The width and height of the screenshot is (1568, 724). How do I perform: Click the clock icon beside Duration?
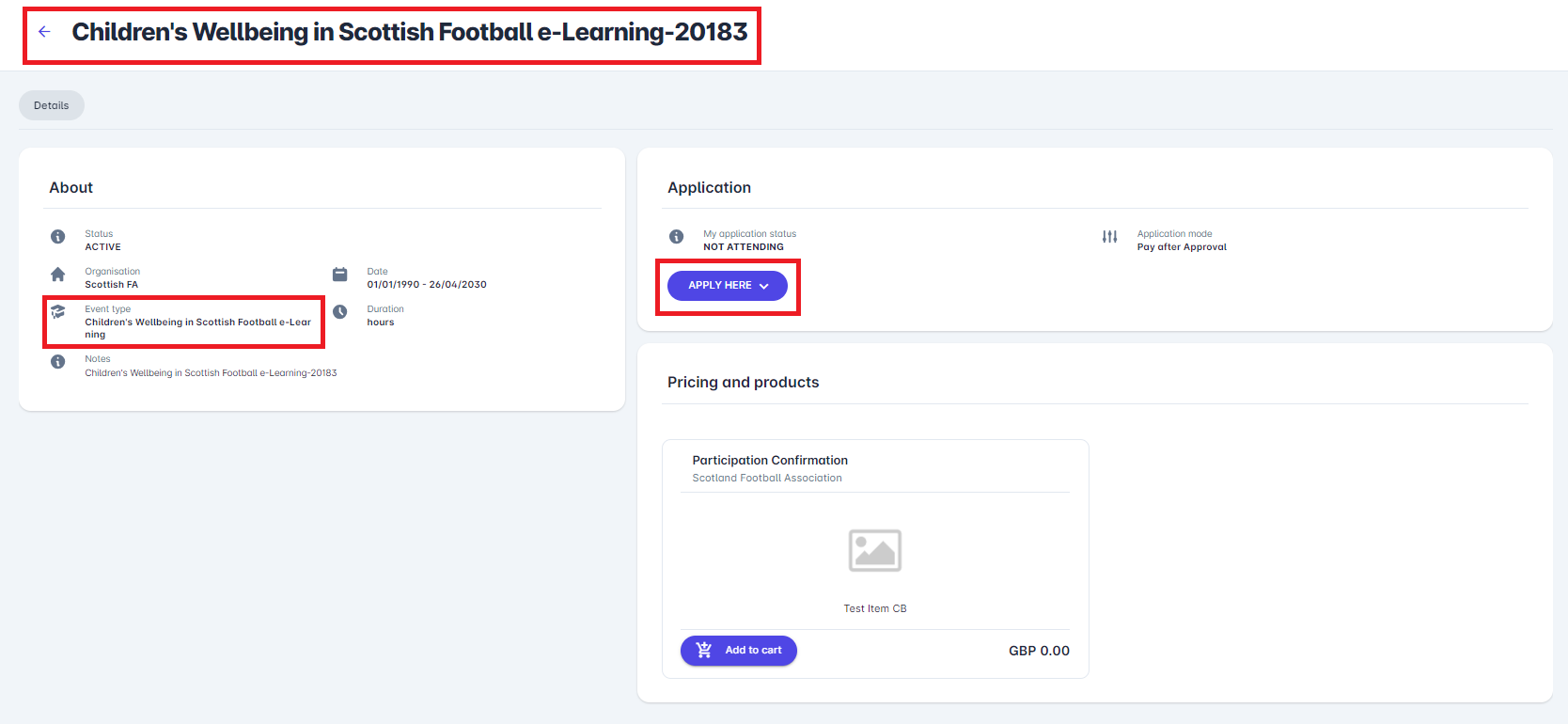tap(340, 312)
